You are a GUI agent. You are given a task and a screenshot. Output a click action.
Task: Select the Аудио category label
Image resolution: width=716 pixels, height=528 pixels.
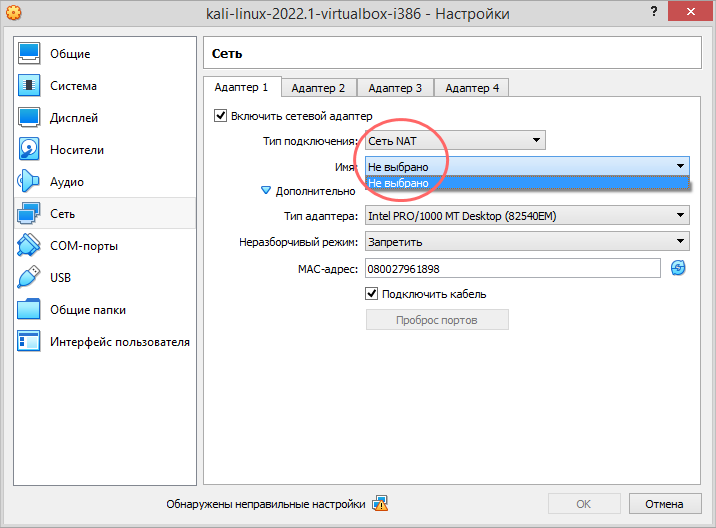click(x=67, y=182)
